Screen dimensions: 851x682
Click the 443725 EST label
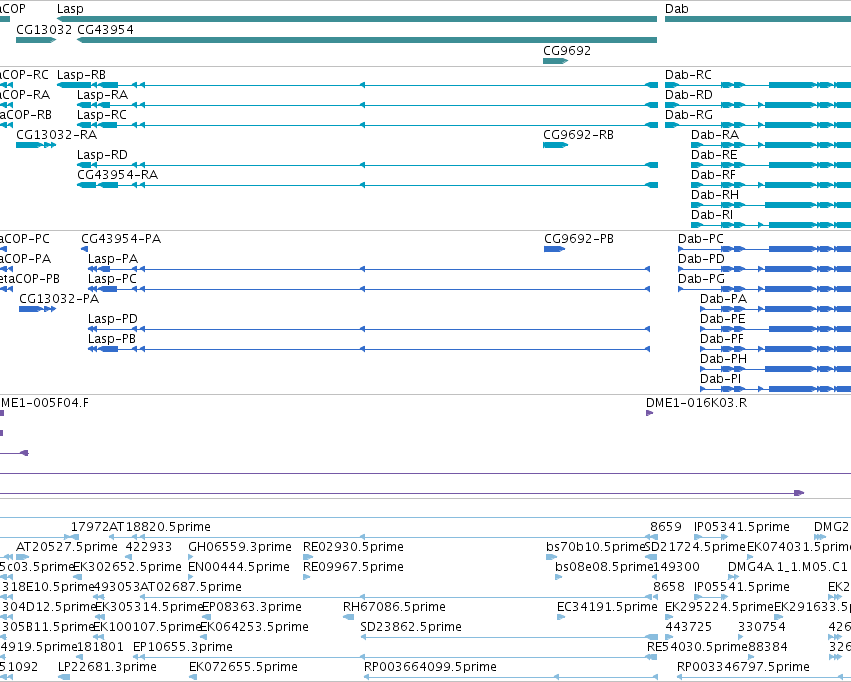pyautogui.click(x=689, y=627)
